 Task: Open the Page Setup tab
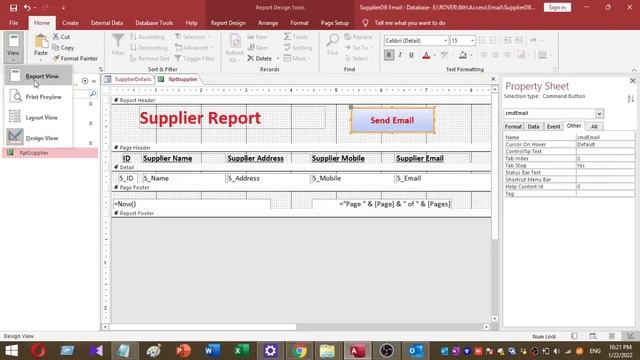pyautogui.click(x=335, y=23)
